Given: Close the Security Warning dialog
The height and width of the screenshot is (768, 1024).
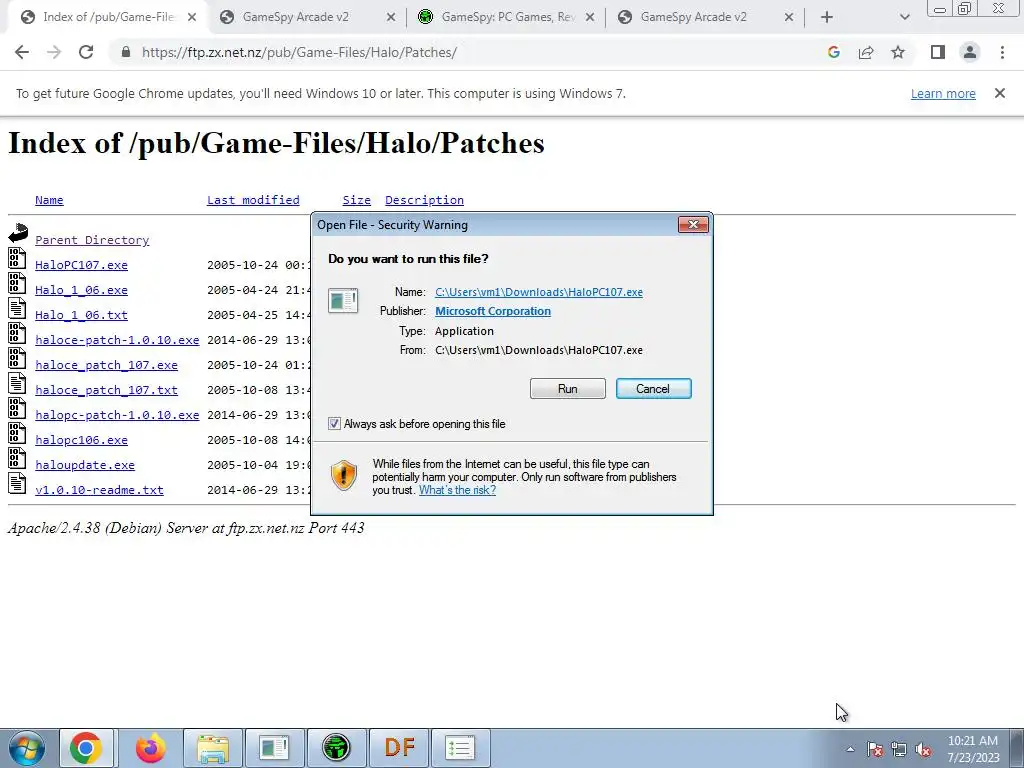Looking at the screenshot, I should pyautogui.click(x=693, y=225).
